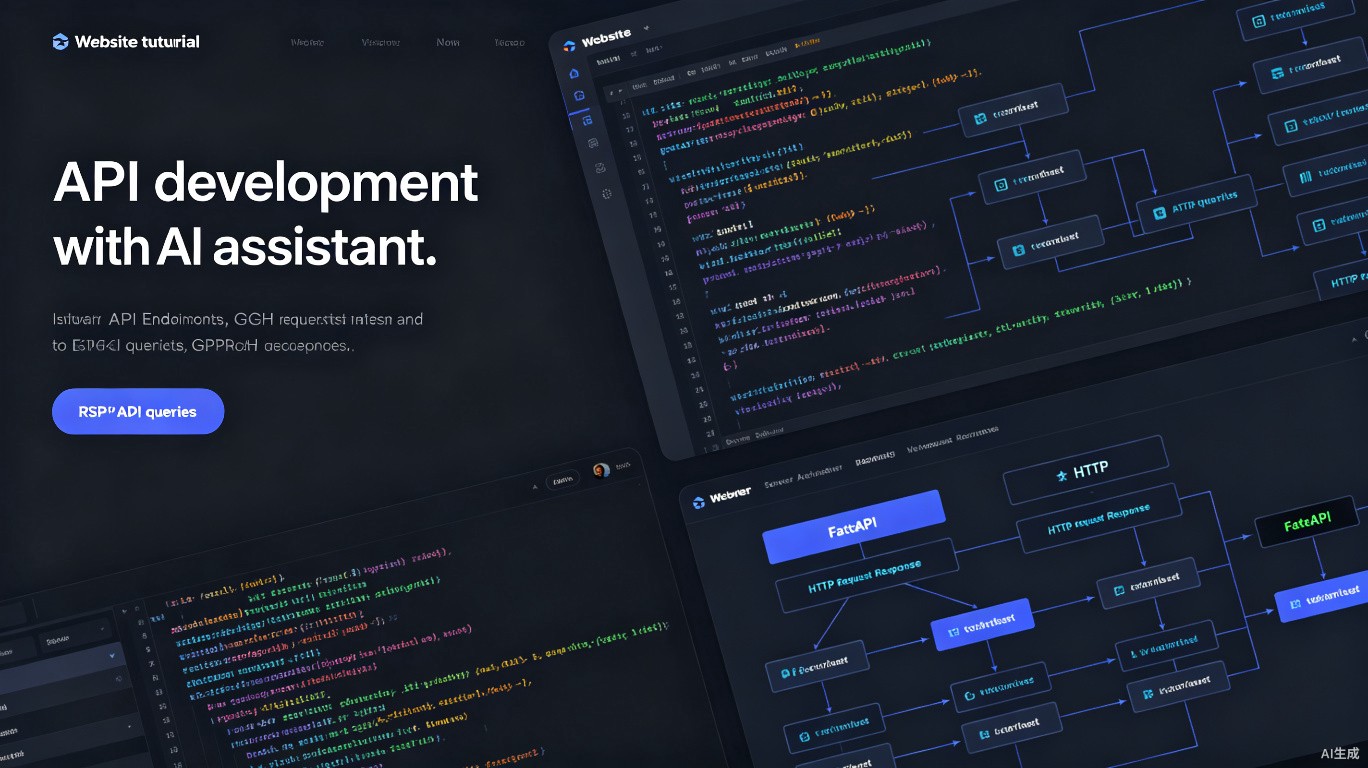Open the Now link in top navigation

coord(448,42)
